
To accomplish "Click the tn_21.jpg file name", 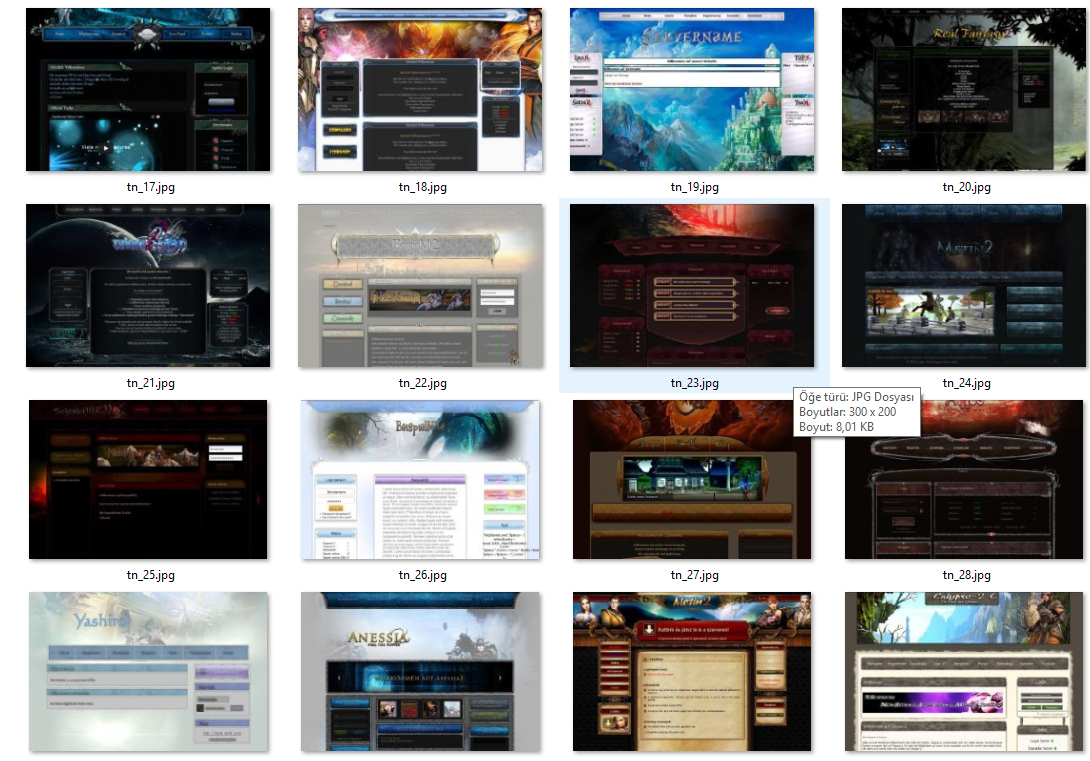I will pos(151,383).
